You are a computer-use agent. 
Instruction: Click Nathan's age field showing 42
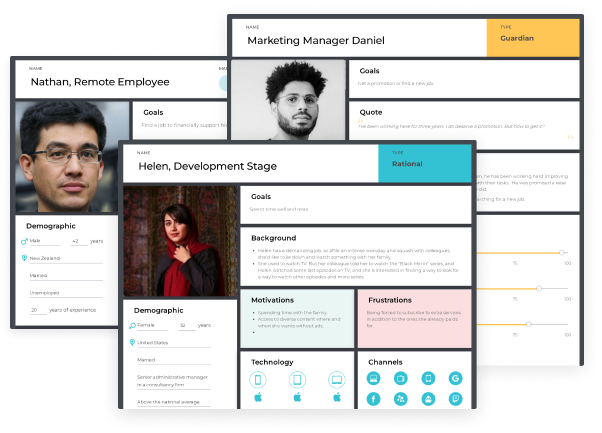tap(77, 241)
